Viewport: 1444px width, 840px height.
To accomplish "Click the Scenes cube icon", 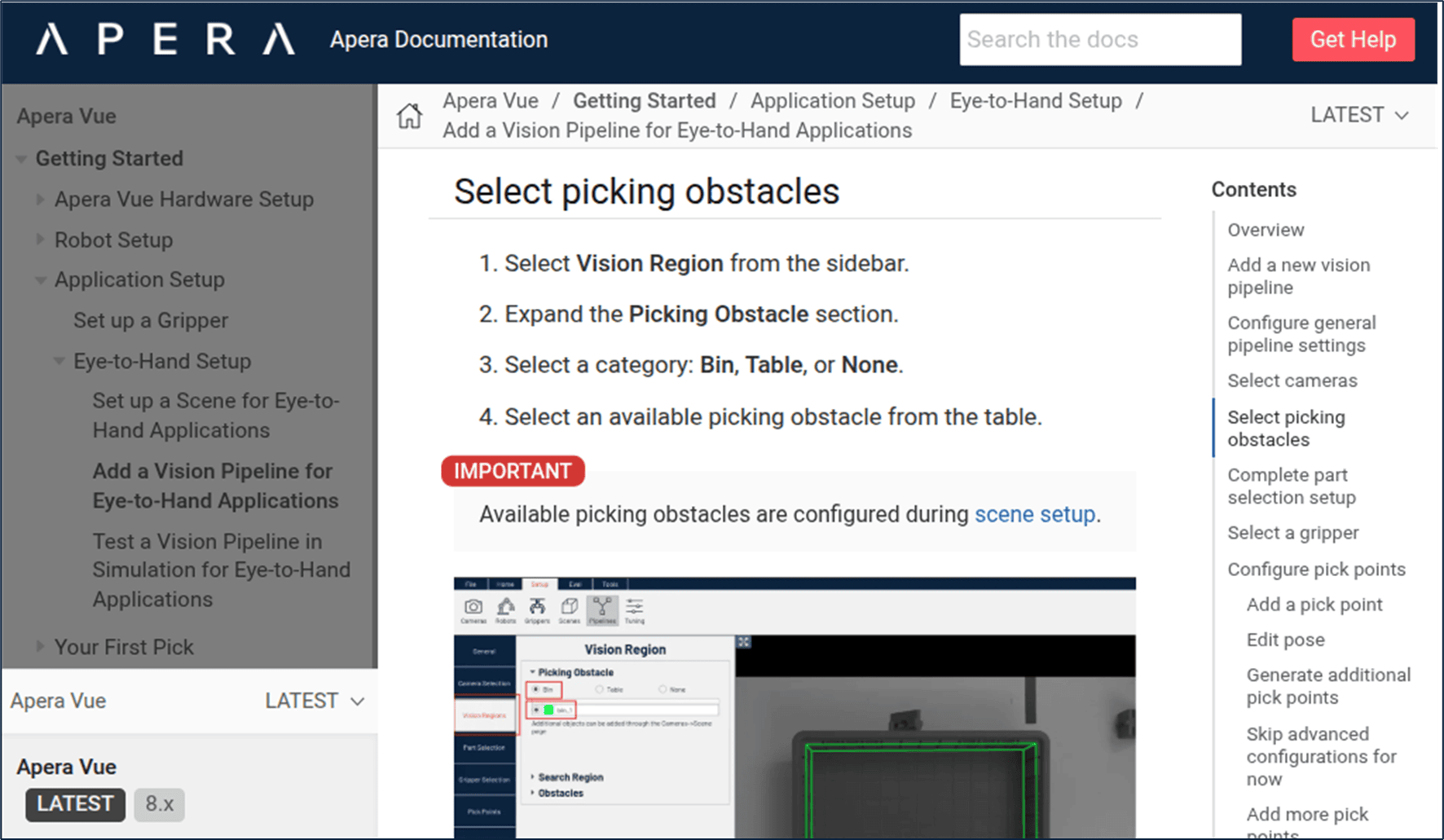I will [x=570, y=609].
